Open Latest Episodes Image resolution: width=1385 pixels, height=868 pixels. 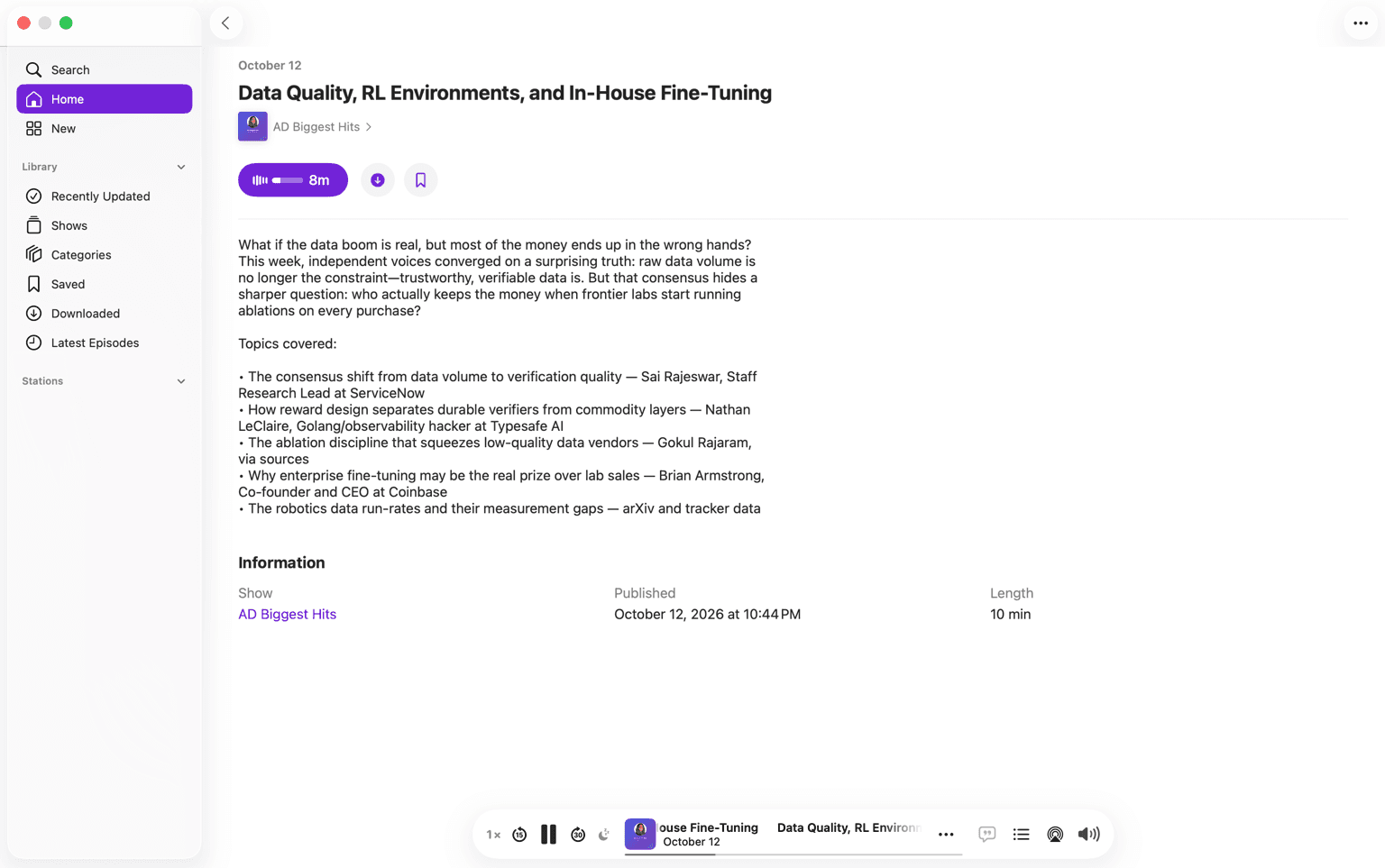(x=105, y=343)
